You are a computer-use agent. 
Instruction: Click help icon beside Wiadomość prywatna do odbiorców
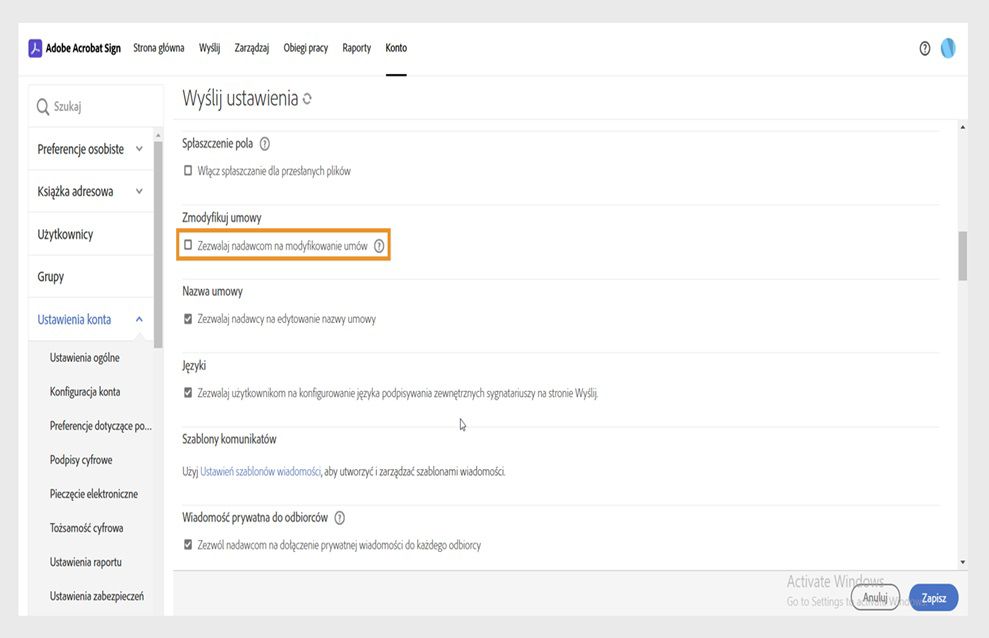pyautogui.click(x=340, y=518)
